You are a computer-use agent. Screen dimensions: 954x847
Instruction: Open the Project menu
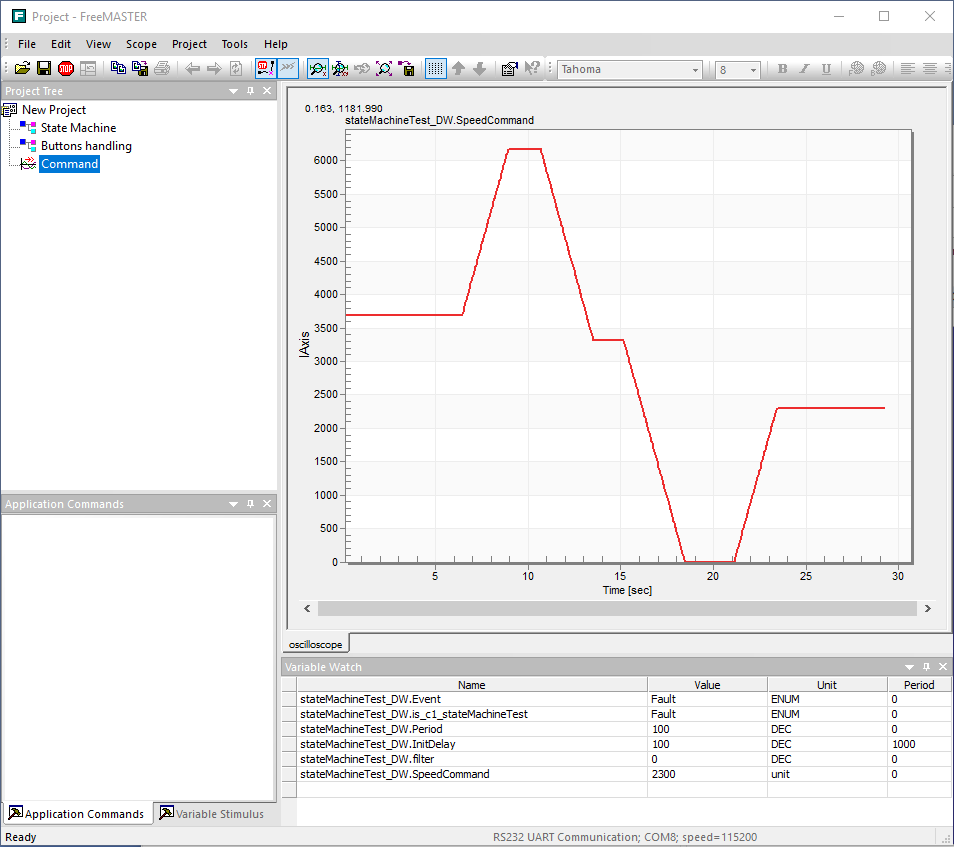click(189, 44)
